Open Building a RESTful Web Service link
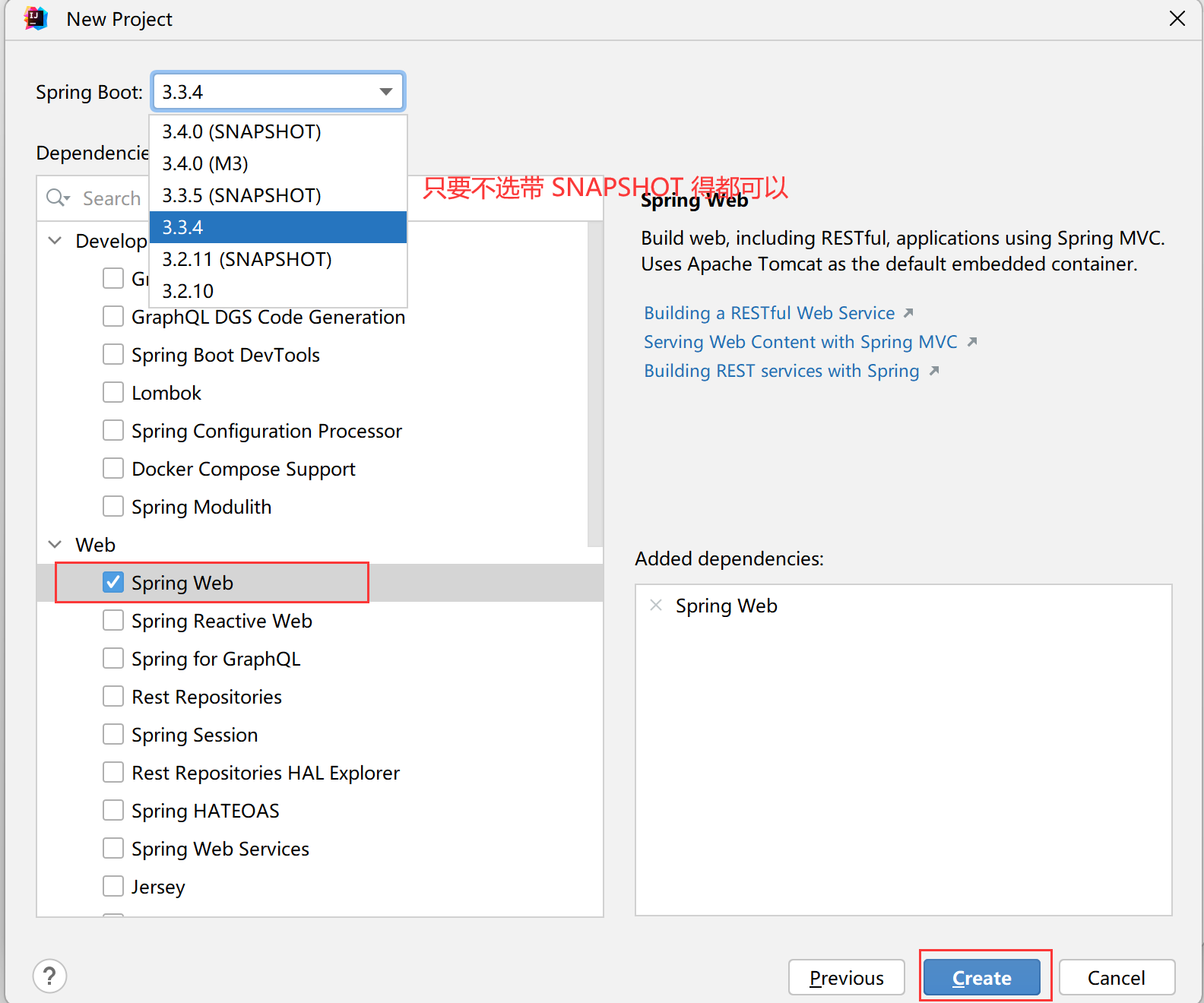This screenshot has height=1003, width=1204. pos(769,313)
